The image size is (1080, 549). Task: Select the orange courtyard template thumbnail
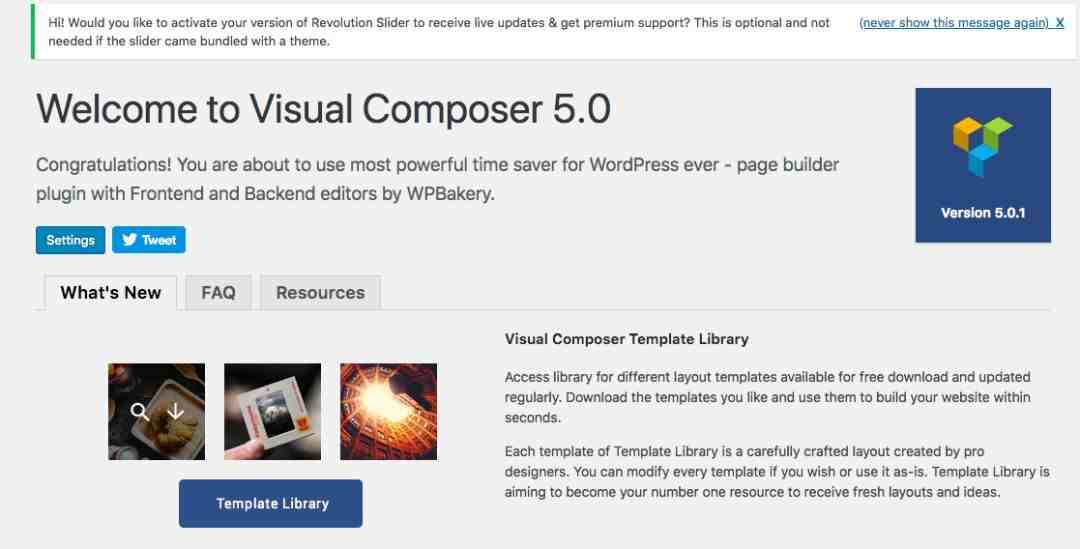point(388,411)
